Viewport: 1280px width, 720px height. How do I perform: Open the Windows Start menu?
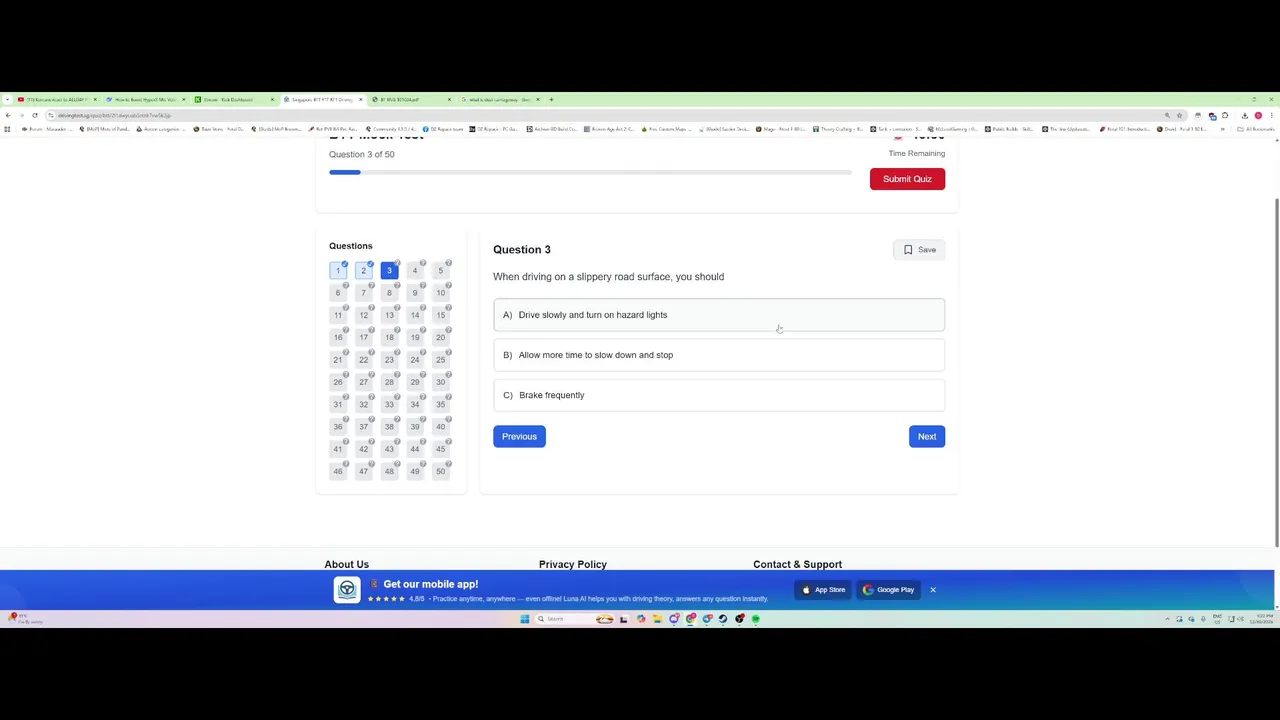pos(524,619)
